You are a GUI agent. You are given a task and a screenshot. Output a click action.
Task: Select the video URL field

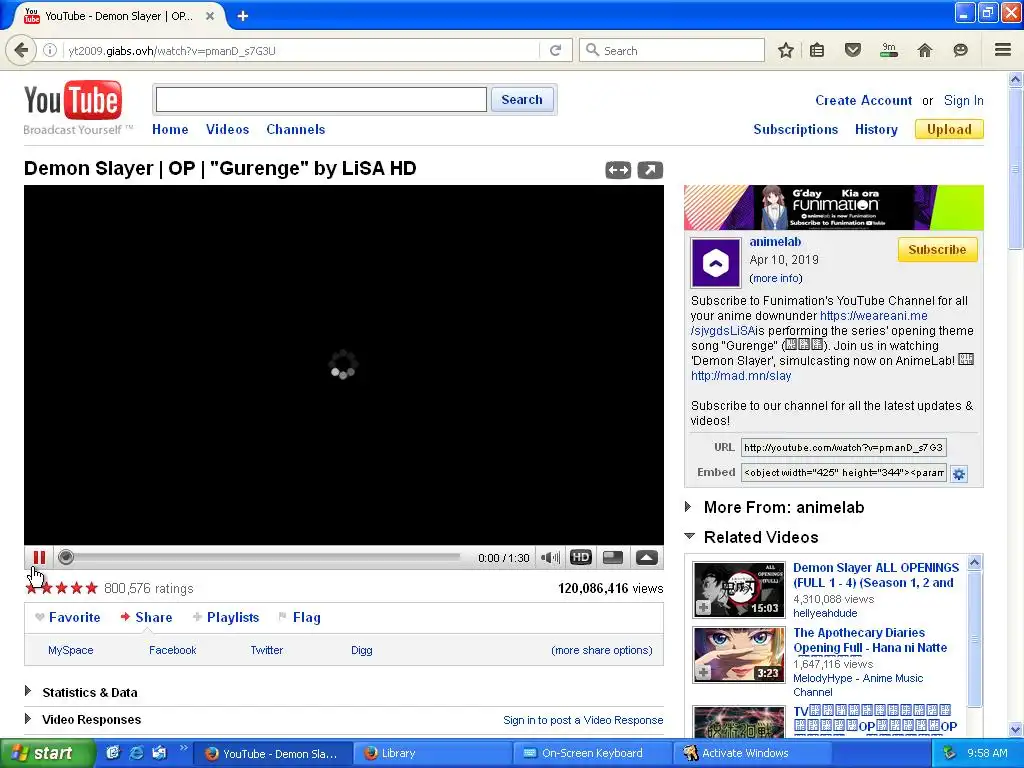[x=843, y=447]
